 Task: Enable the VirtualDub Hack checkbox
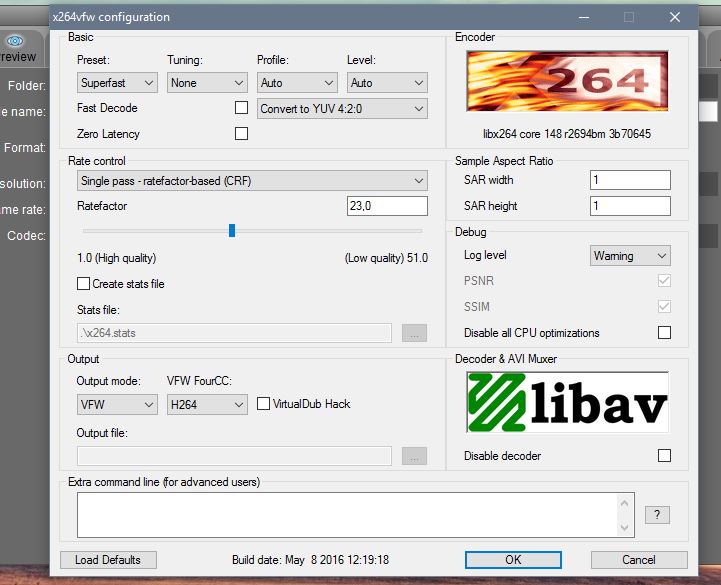pyautogui.click(x=263, y=404)
